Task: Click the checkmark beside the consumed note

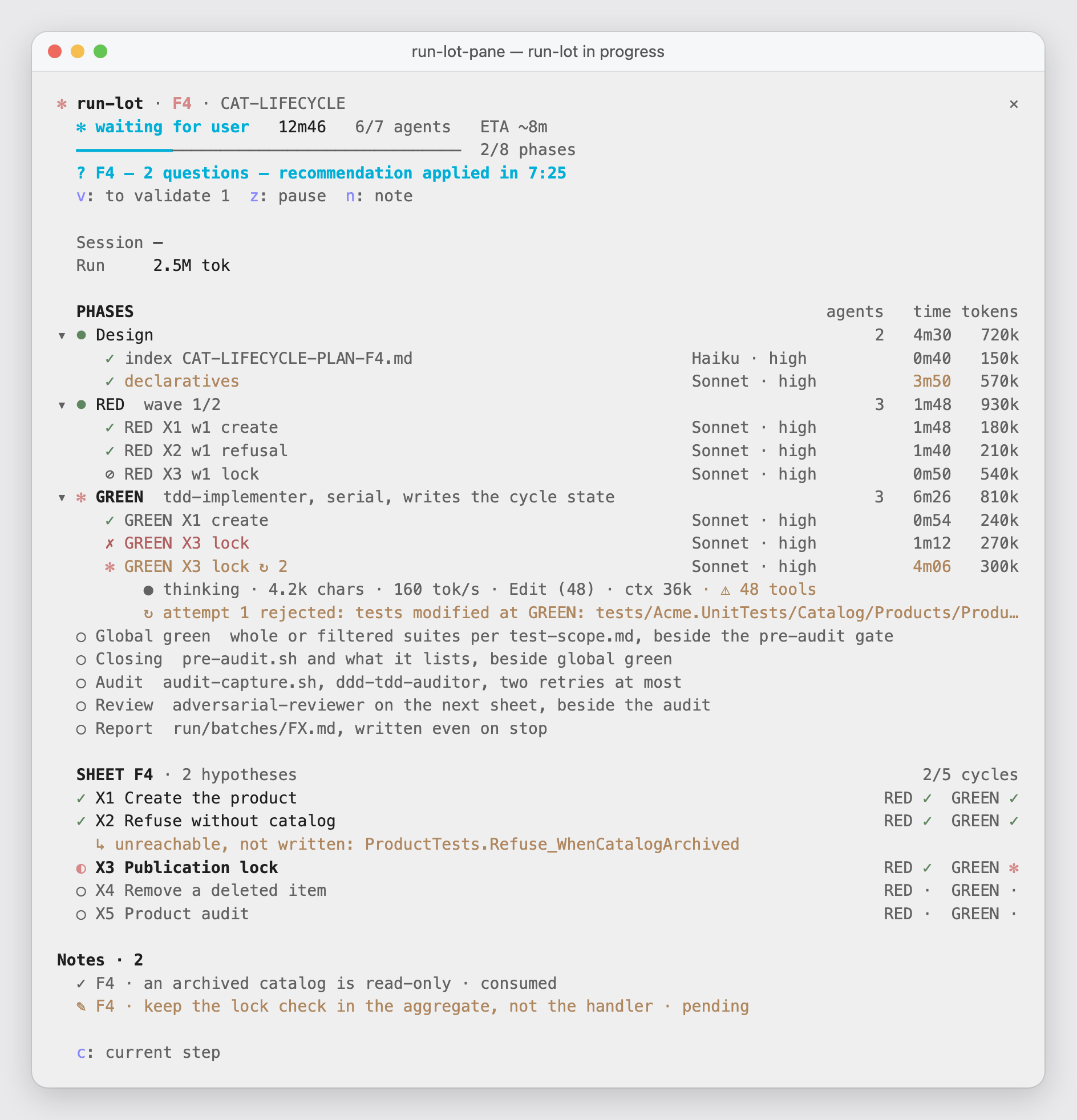Action: tap(81, 984)
